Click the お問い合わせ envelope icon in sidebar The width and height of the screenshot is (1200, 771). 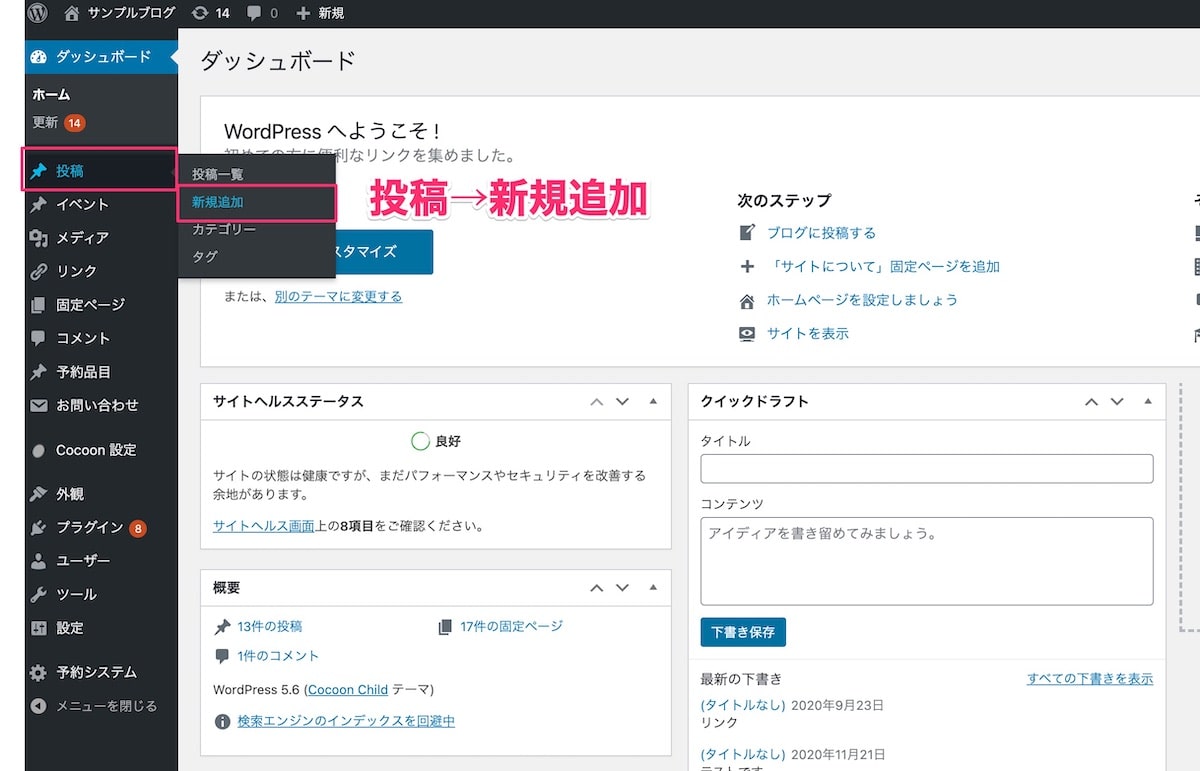point(39,405)
